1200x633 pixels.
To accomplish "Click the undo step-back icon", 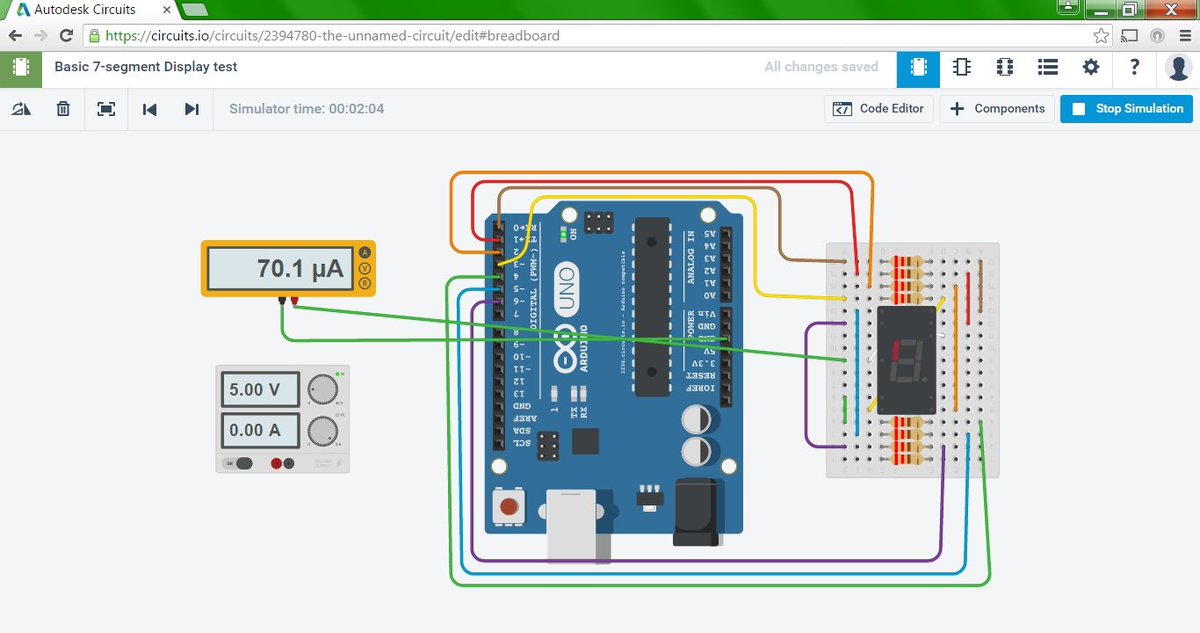I will [x=150, y=109].
